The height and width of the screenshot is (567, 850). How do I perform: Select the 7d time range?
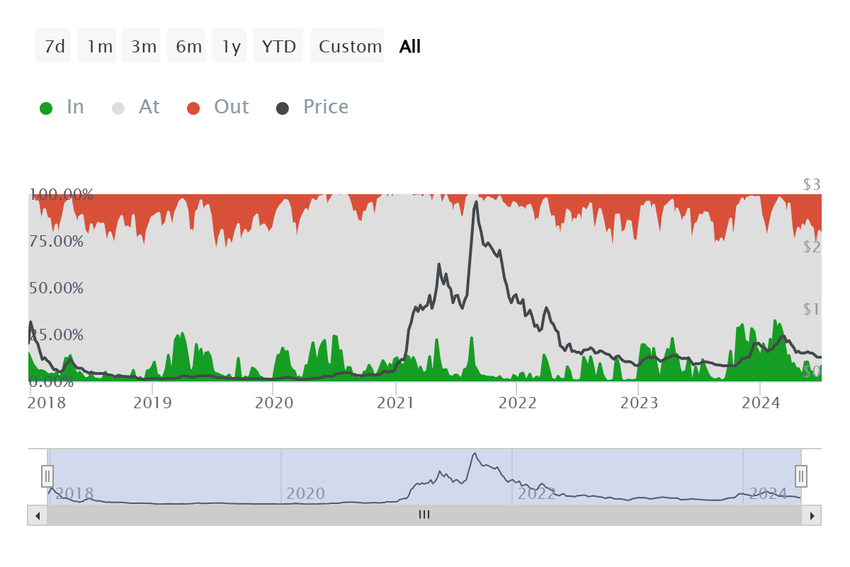point(54,46)
